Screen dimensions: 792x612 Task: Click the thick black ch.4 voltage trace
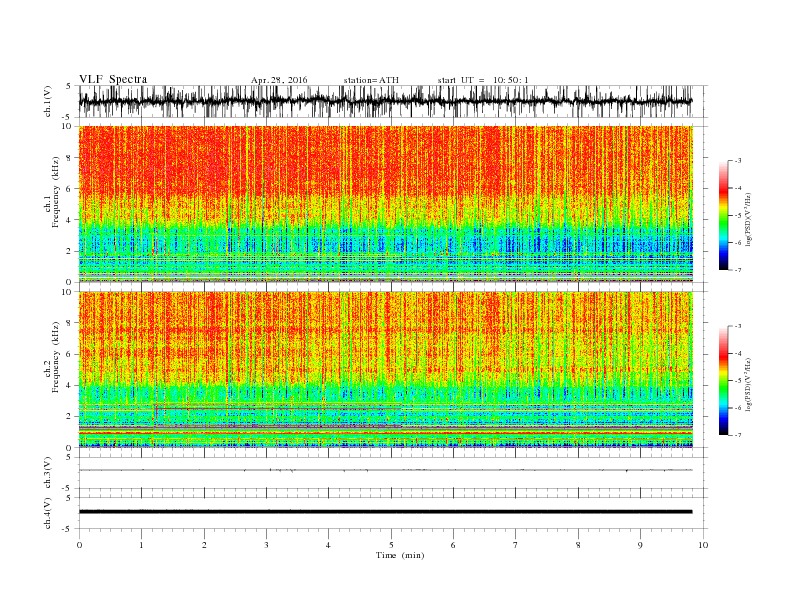pyautogui.click(x=386, y=512)
